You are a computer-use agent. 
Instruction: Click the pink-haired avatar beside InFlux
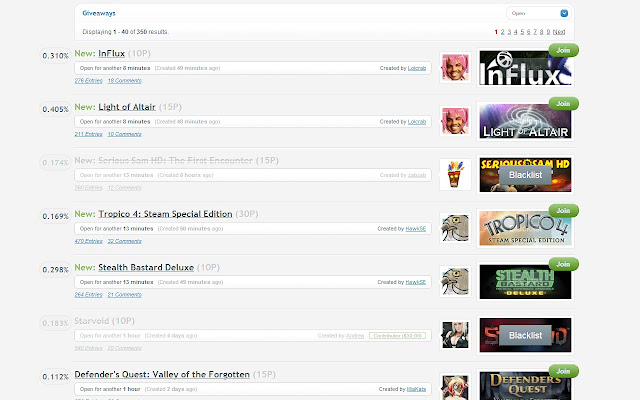click(x=455, y=67)
